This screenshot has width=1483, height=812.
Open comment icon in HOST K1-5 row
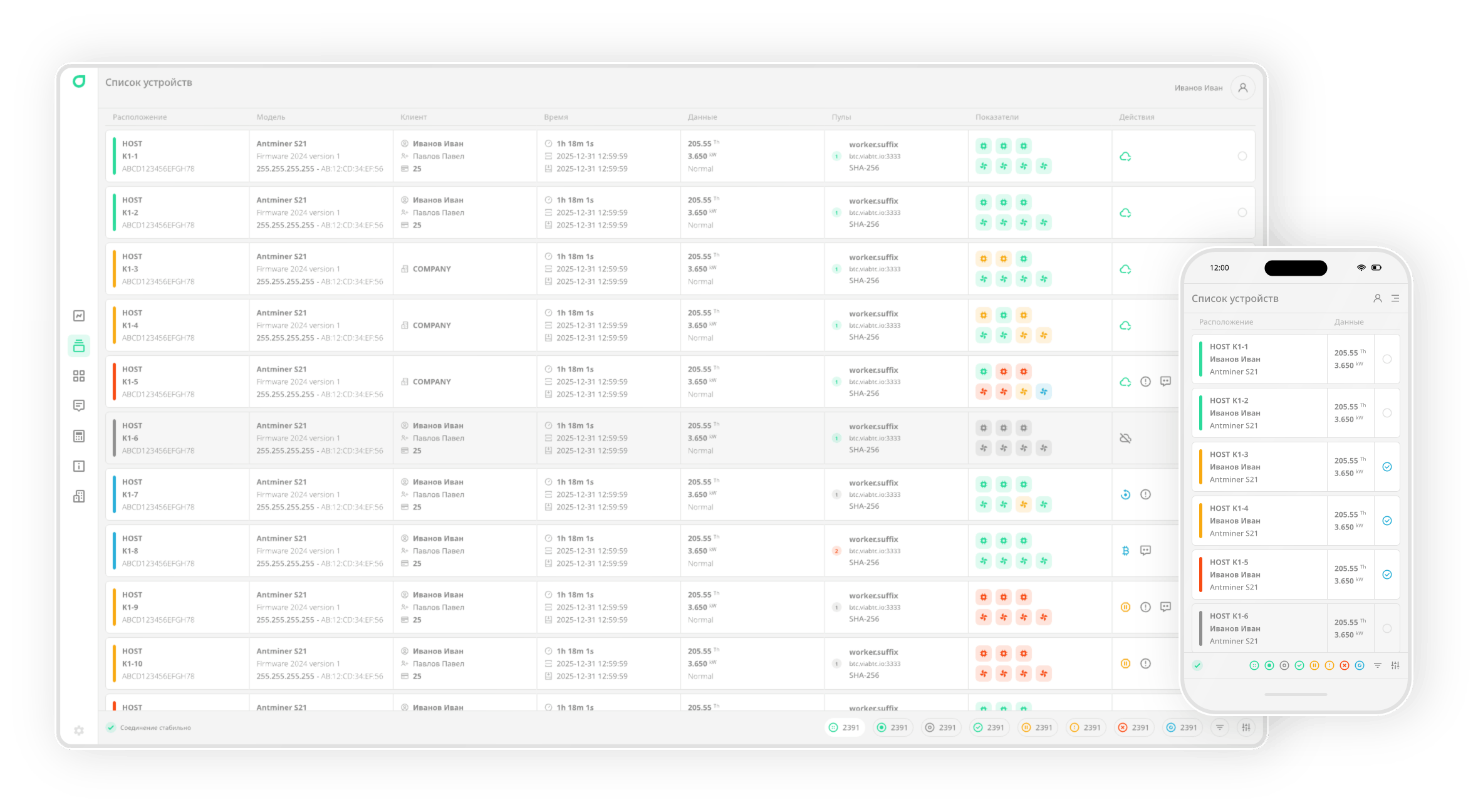[1165, 382]
